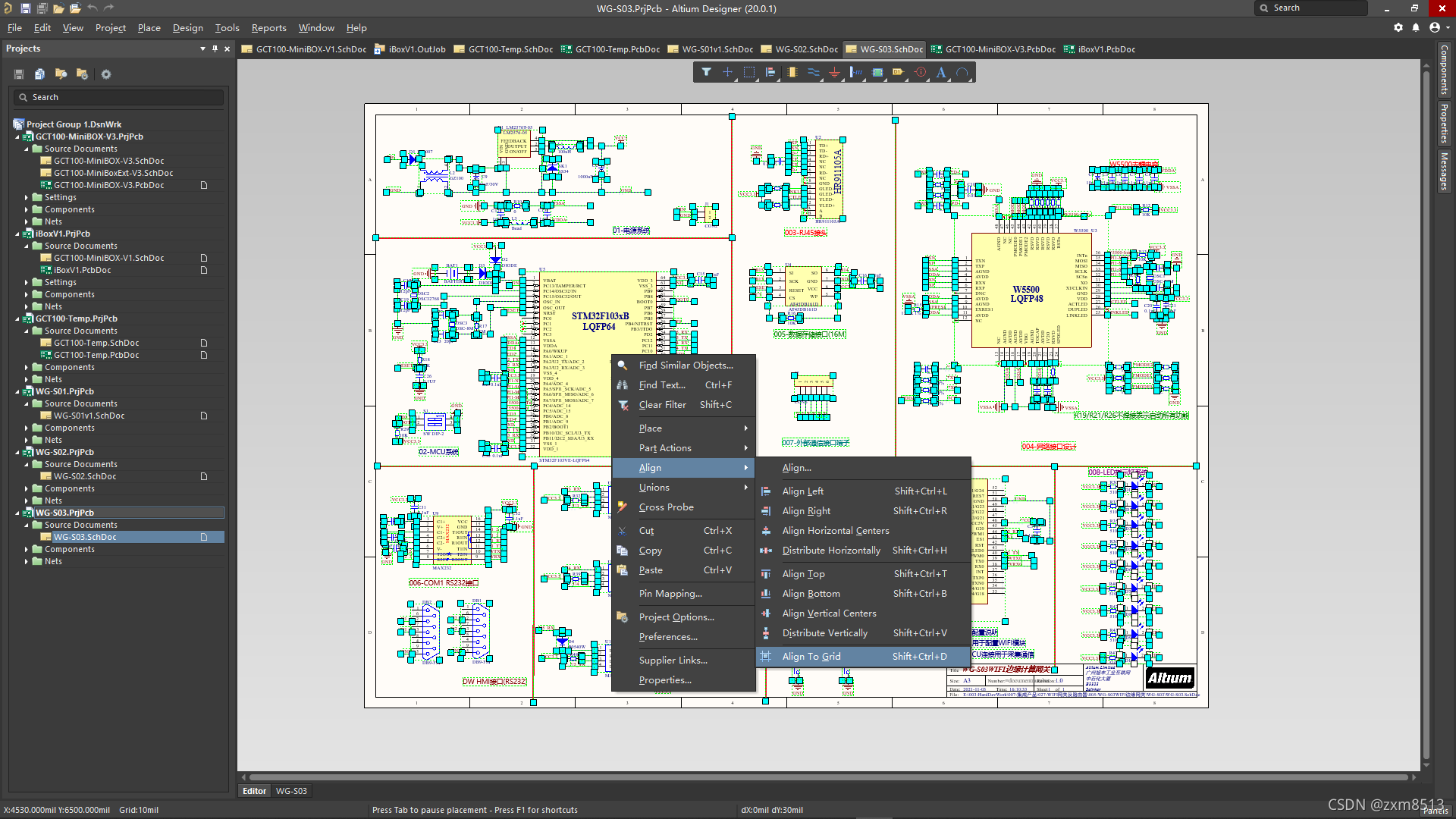Image resolution: width=1456 pixels, height=819 pixels.
Task: Click the Panels button in status bar
Action: click(x=1435, y=811)
